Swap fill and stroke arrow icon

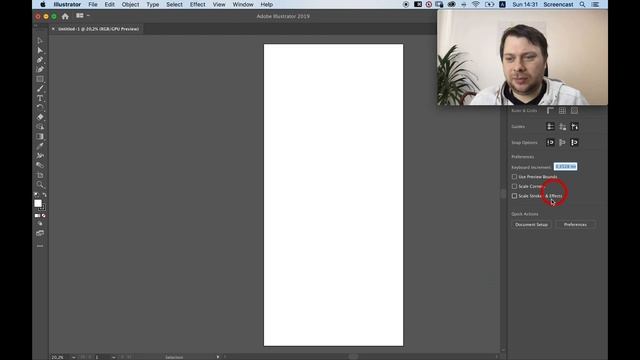pos(44,195)
